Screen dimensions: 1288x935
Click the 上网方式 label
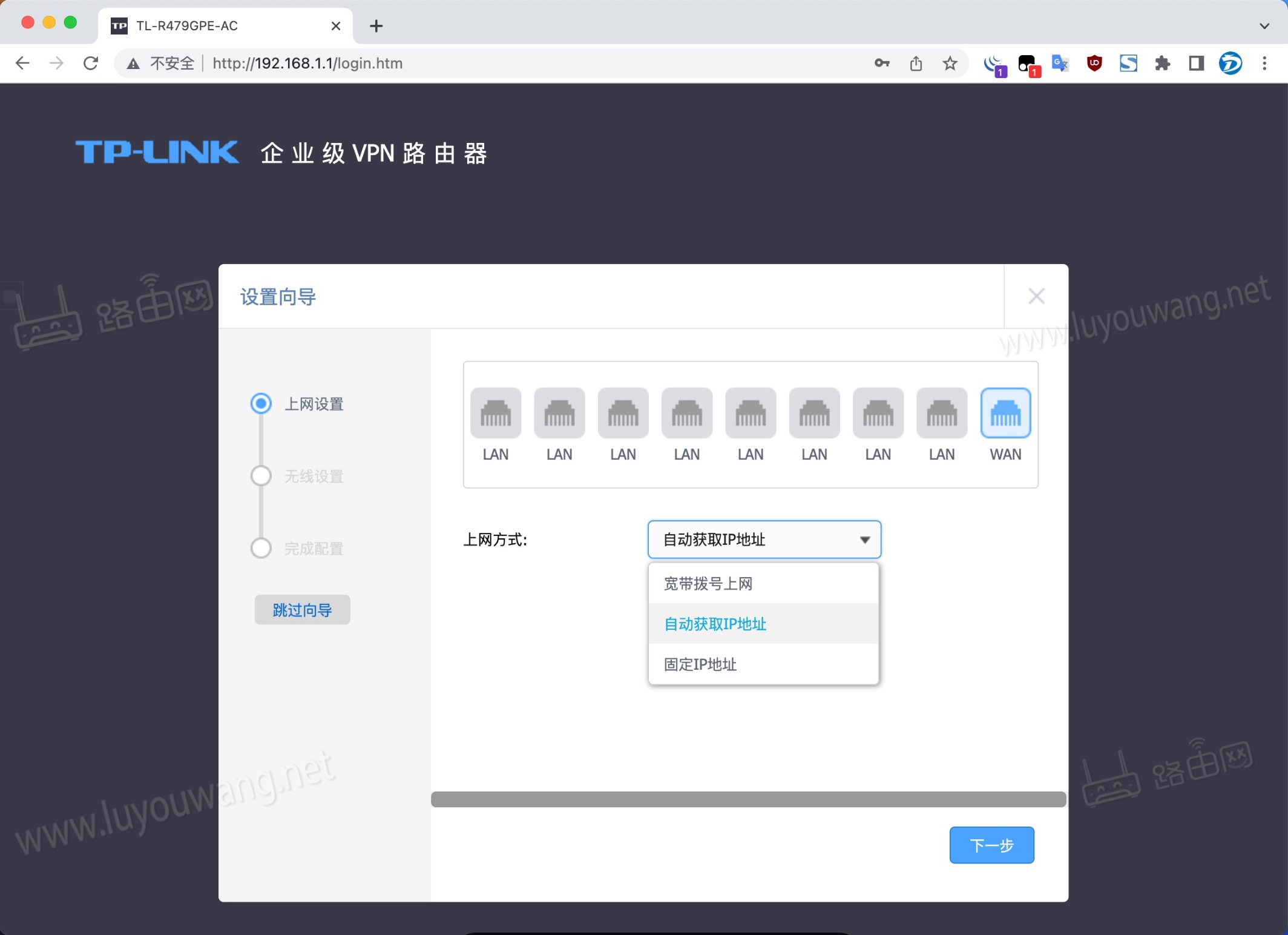click(495, 540)
